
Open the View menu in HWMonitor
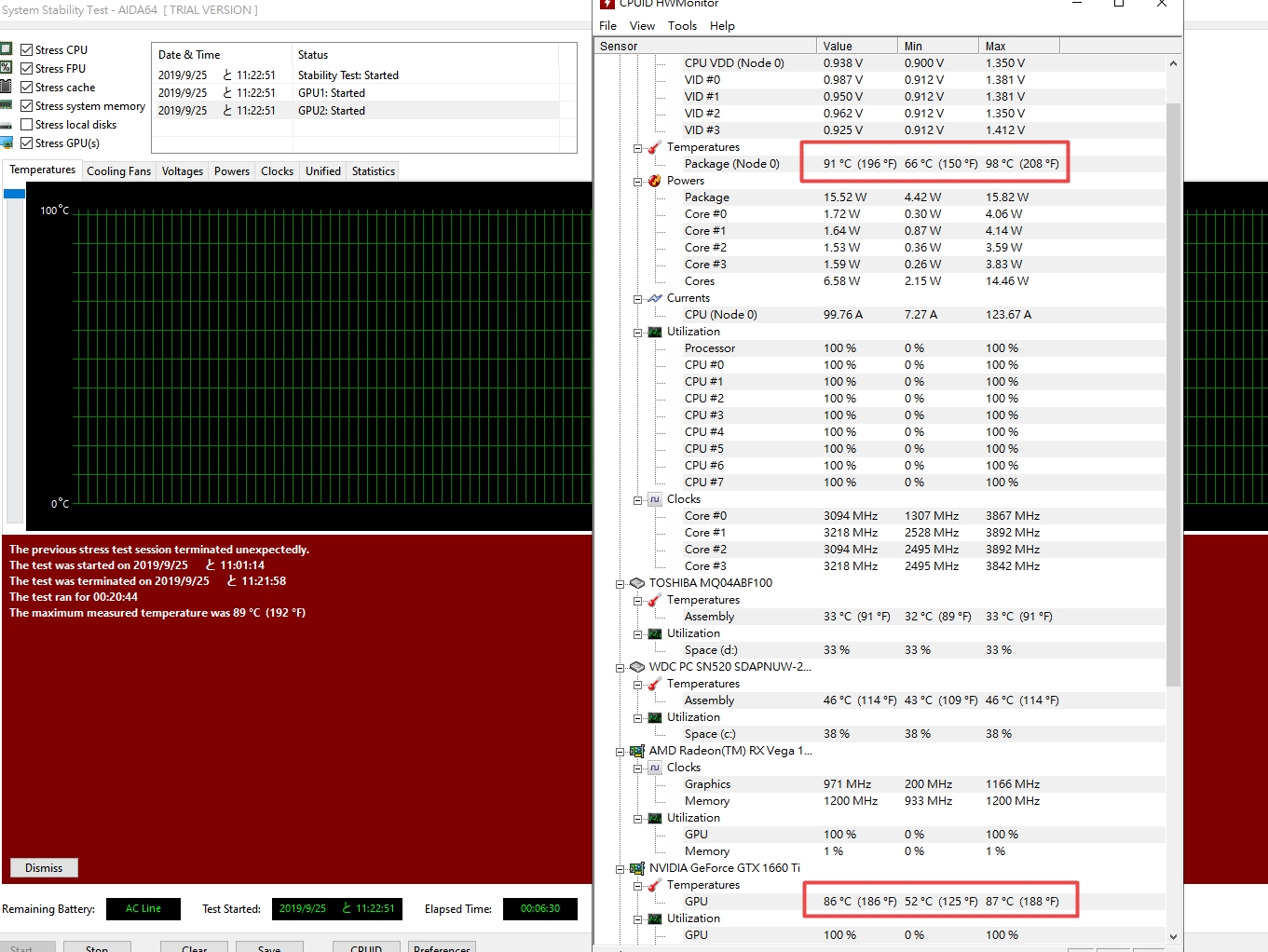642,26
